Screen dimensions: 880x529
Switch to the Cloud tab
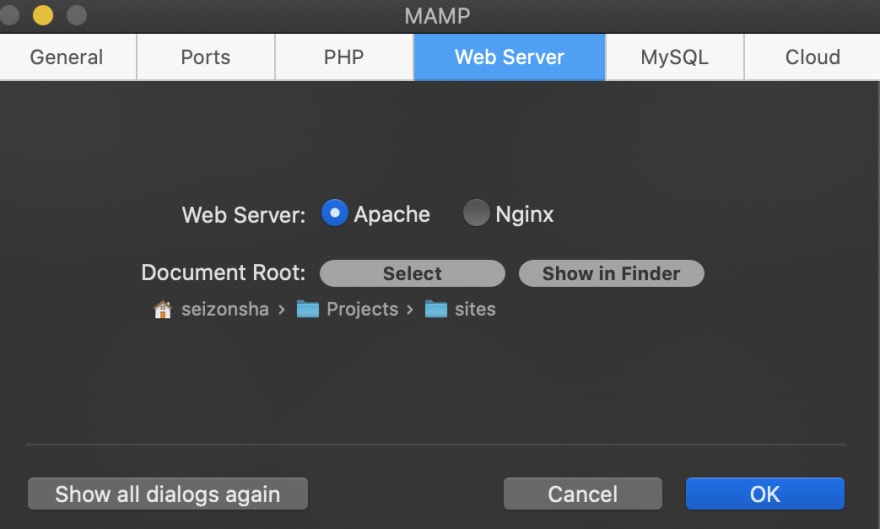tap(812, 57)
